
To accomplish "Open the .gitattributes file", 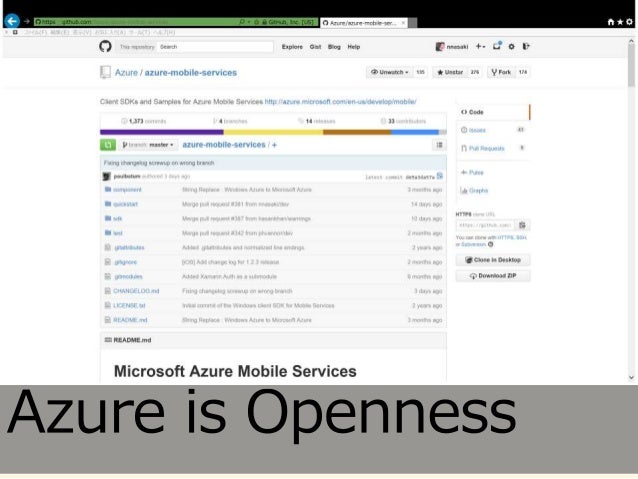I will coord(129,247).
